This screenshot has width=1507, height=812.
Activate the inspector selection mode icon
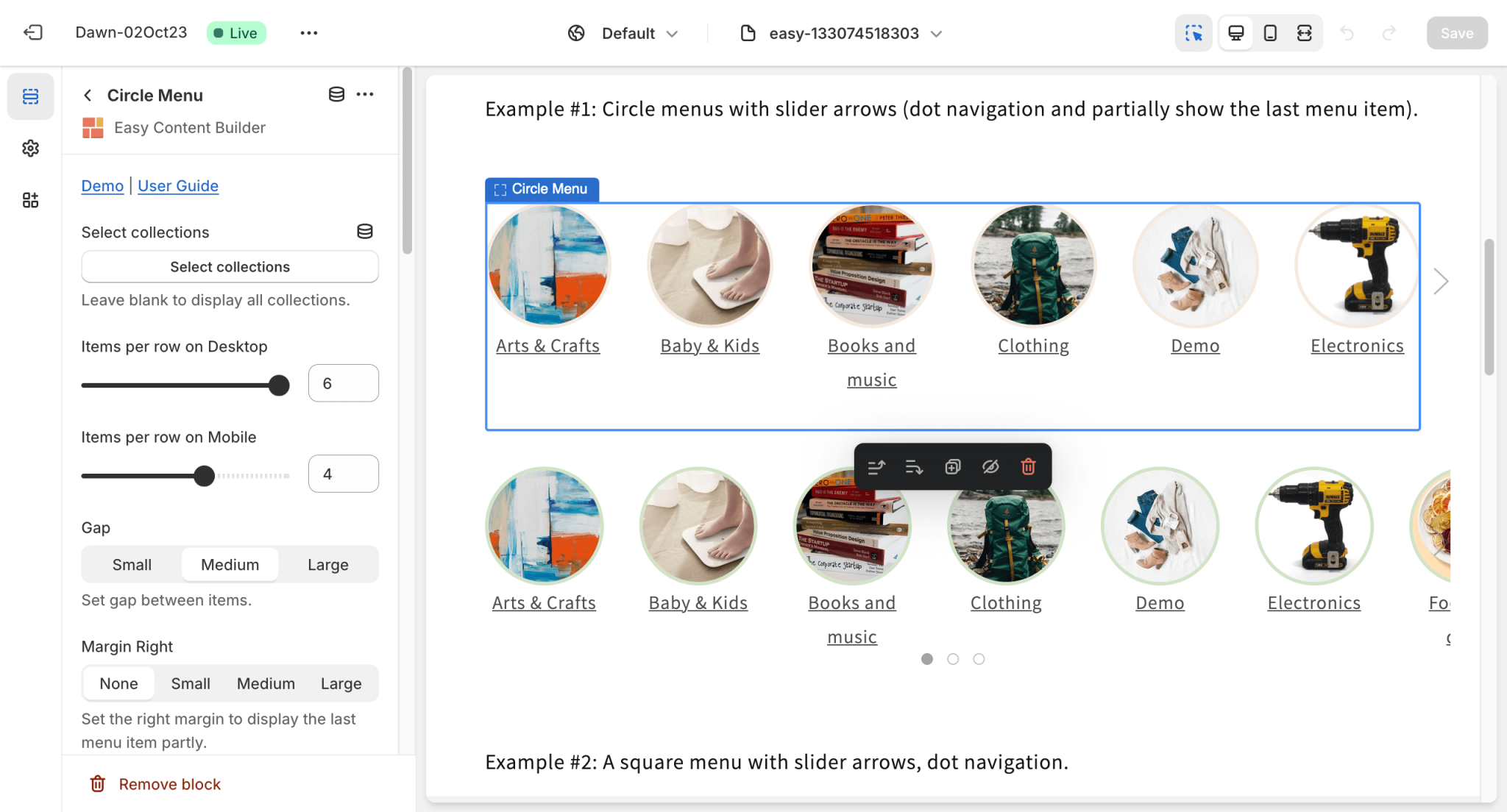[1194, 32]
